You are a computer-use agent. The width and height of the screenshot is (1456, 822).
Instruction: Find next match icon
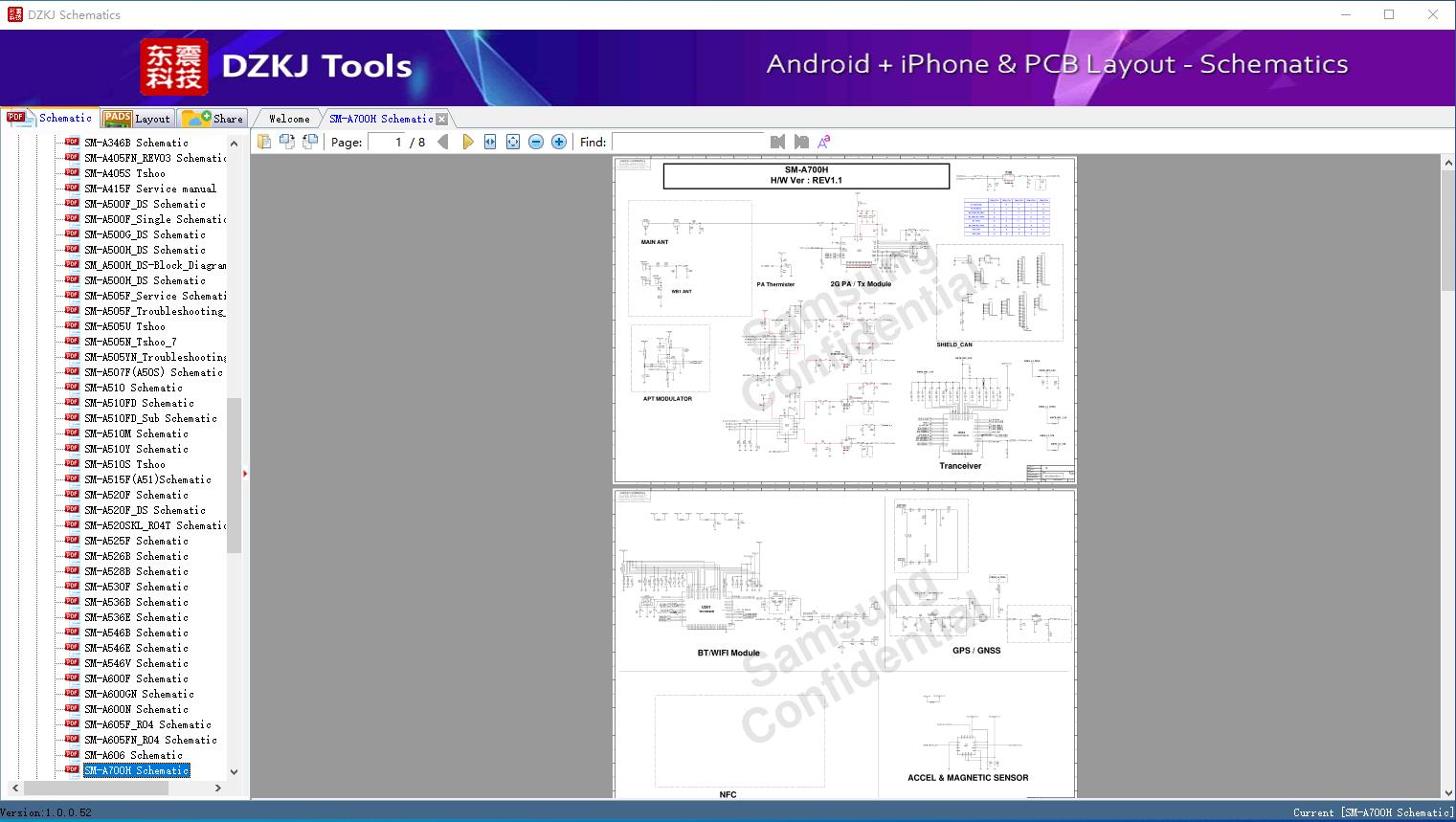coord(801,142)
